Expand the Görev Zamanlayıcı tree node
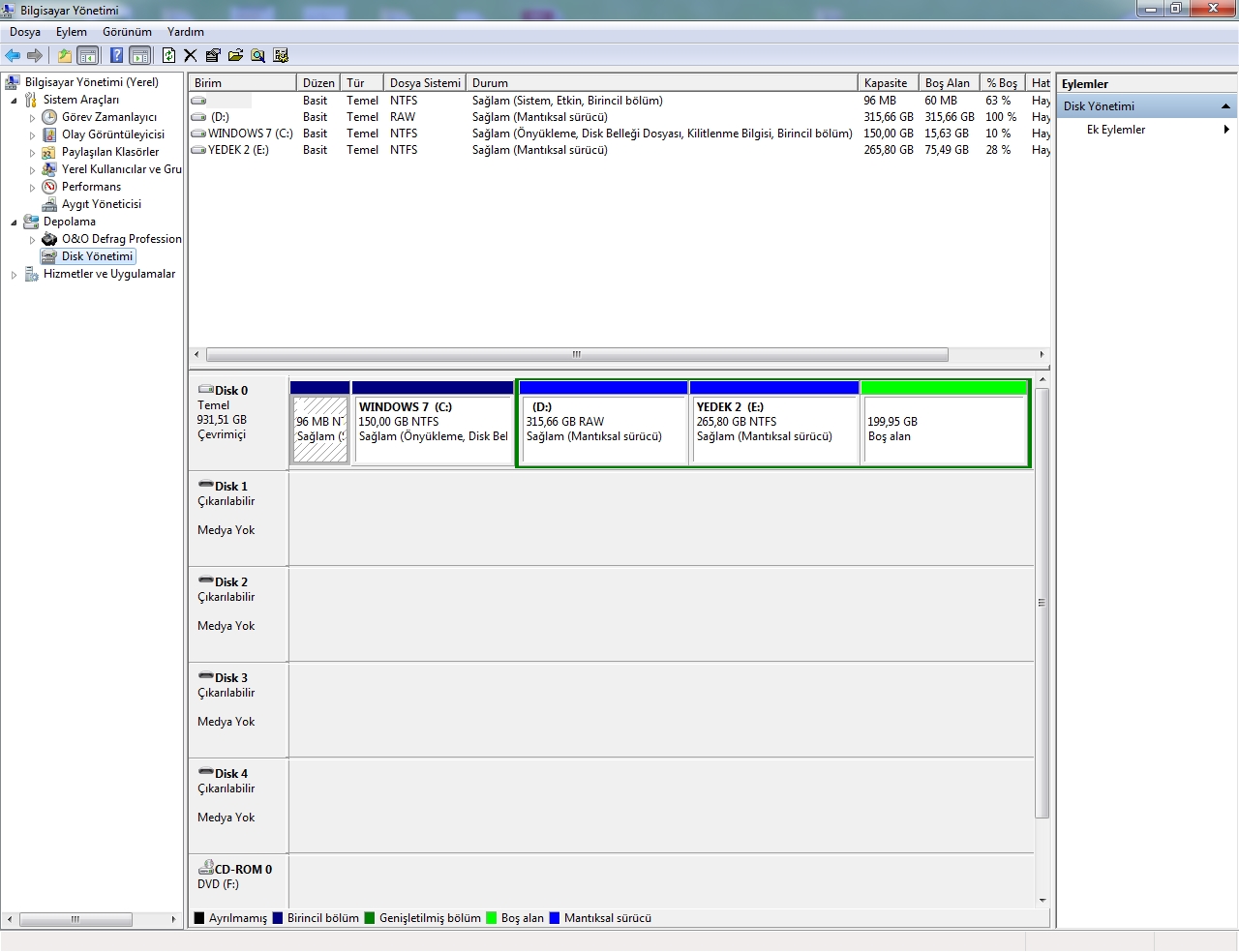This screenshot has height=952, width=1239. [x=32, y=118]
